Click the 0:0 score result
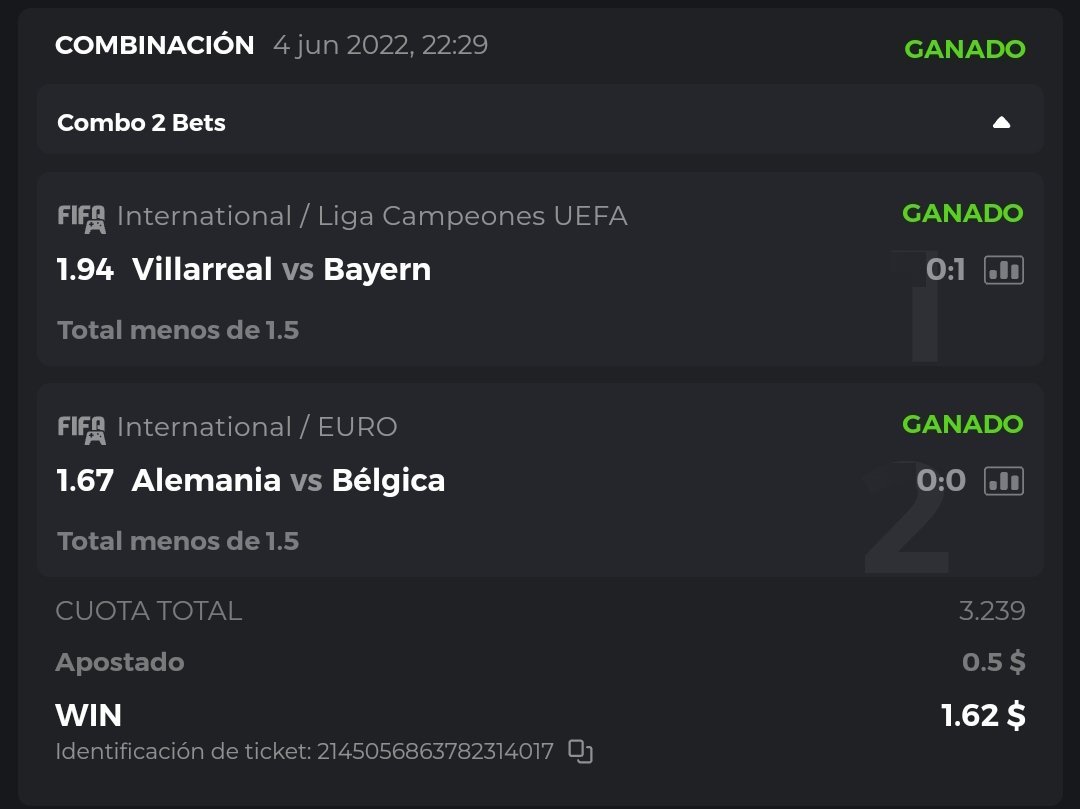This screenshot has height=809, width=1080. pyautogui.click(x=941, y=481)
